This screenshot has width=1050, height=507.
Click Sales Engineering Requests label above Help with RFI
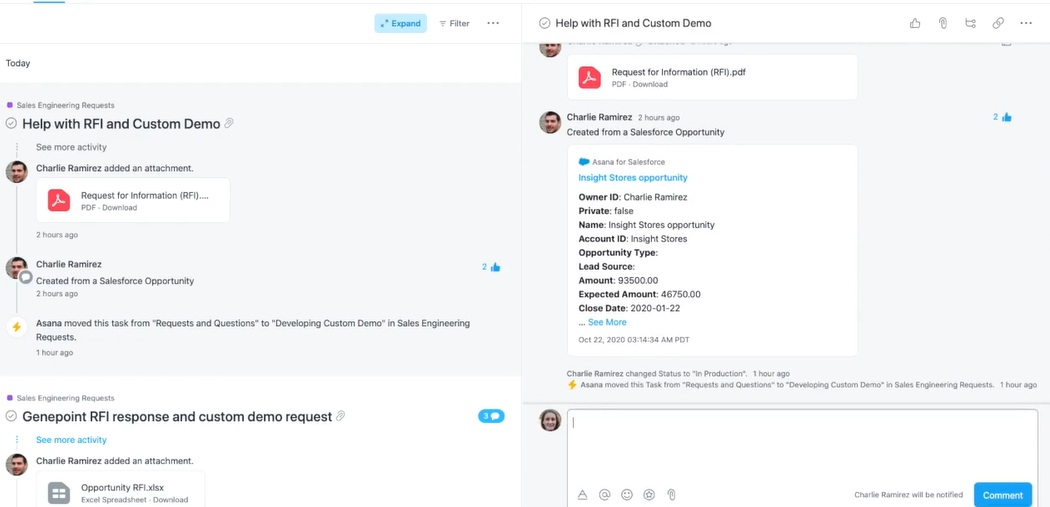(x=65, y=105)
